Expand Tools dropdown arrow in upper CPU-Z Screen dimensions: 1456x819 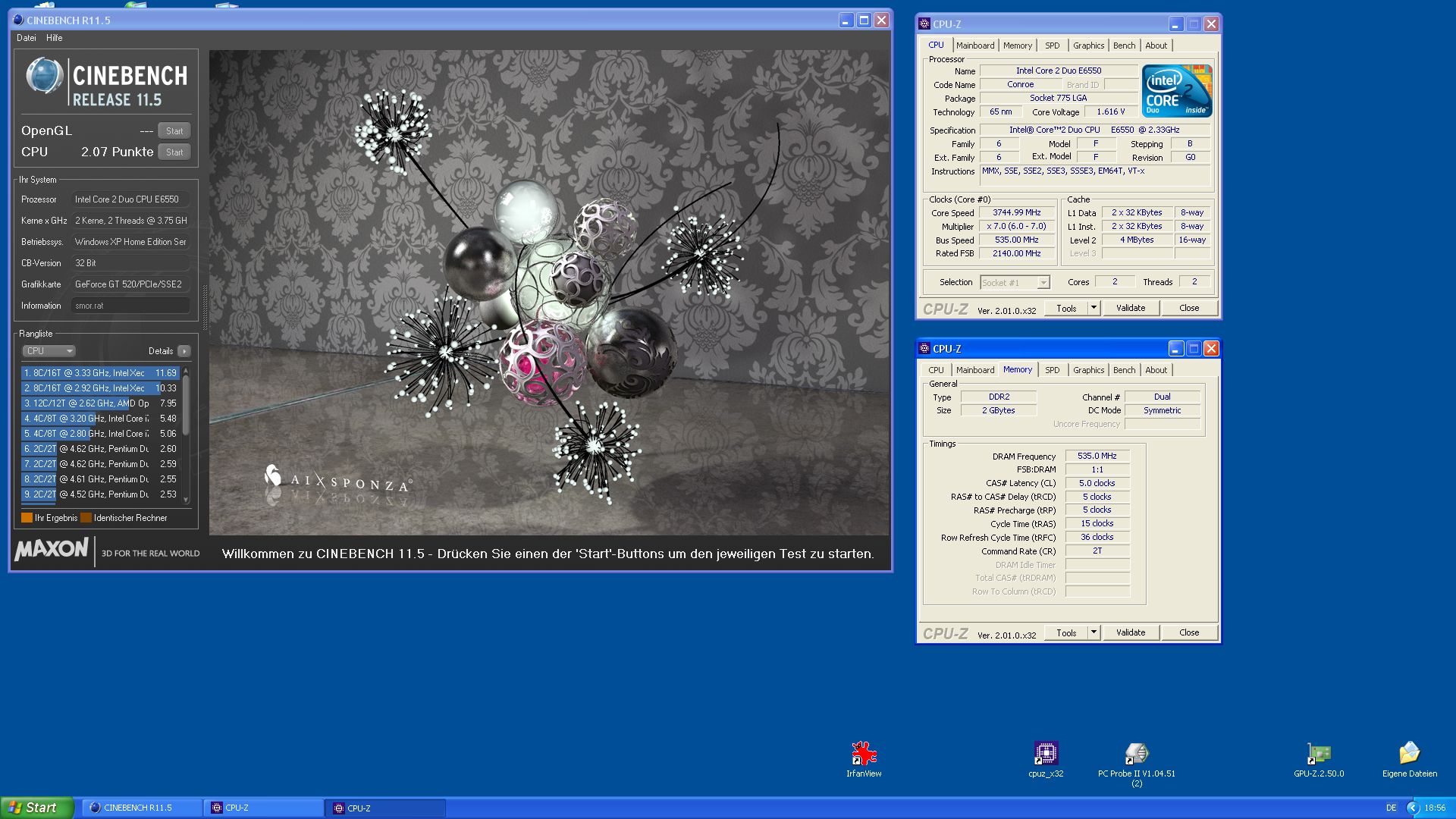pyautogui.click(x=1094, y=308)
